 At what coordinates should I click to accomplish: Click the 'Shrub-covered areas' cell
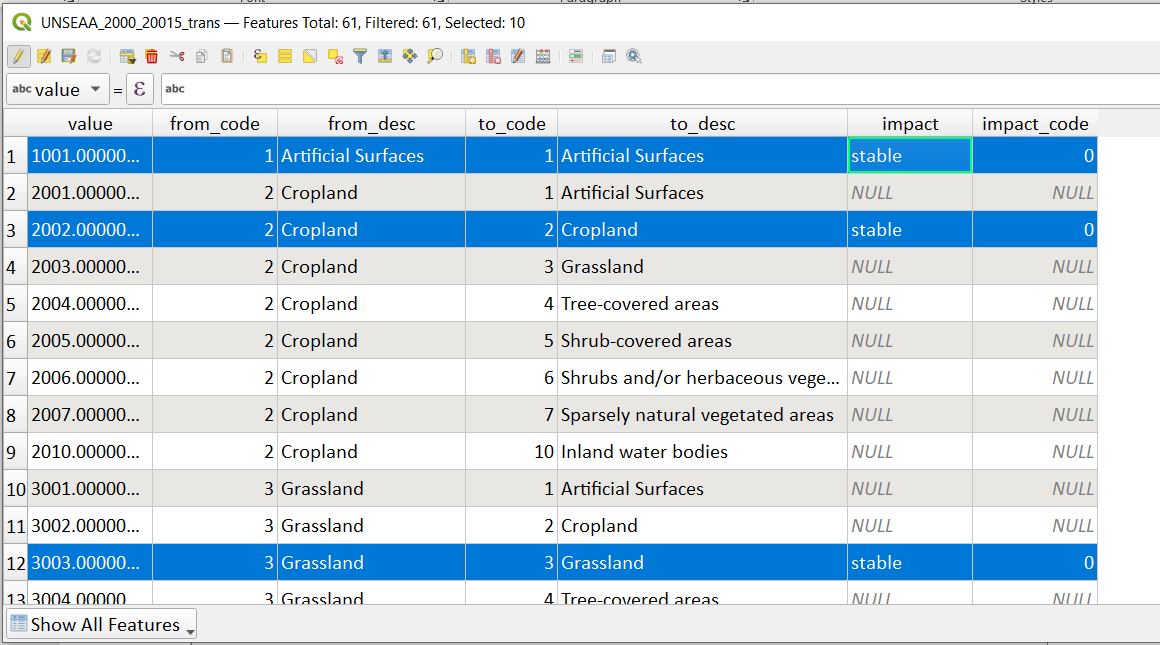(702, 341)
